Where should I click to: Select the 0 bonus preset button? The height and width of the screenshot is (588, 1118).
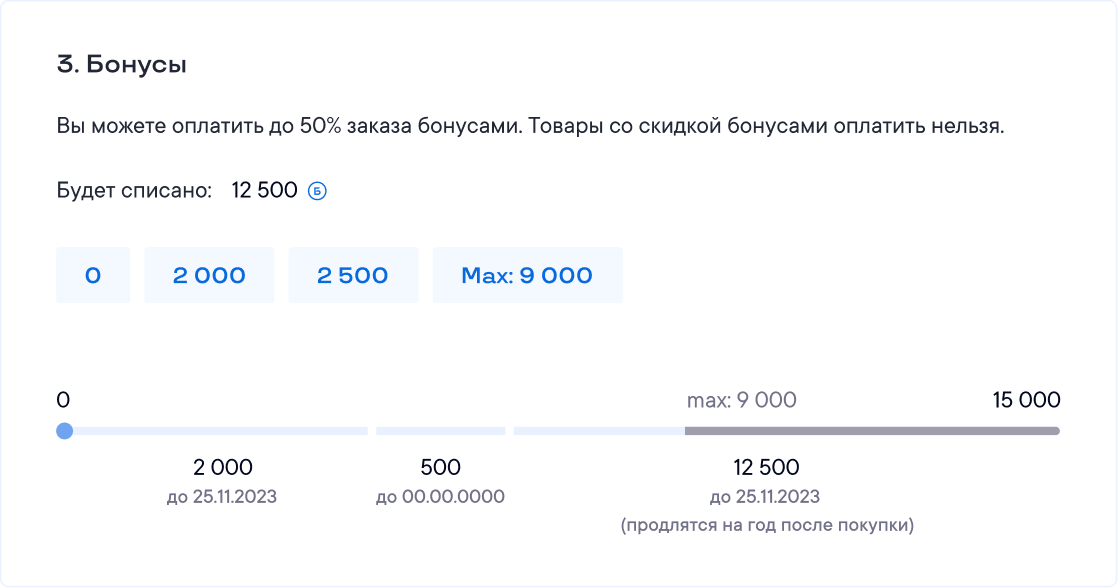click(93, 275)
